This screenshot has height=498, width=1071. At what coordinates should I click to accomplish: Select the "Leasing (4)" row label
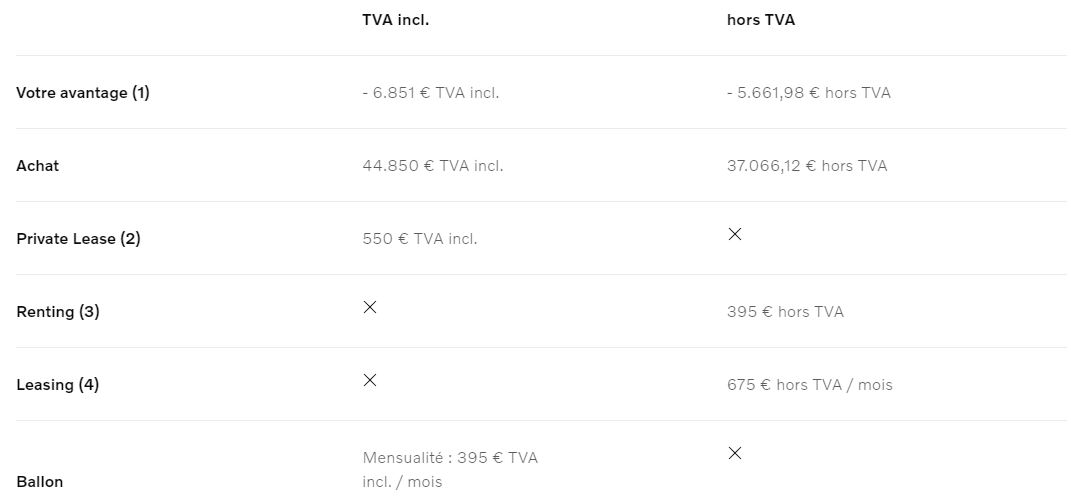(58, 385)
